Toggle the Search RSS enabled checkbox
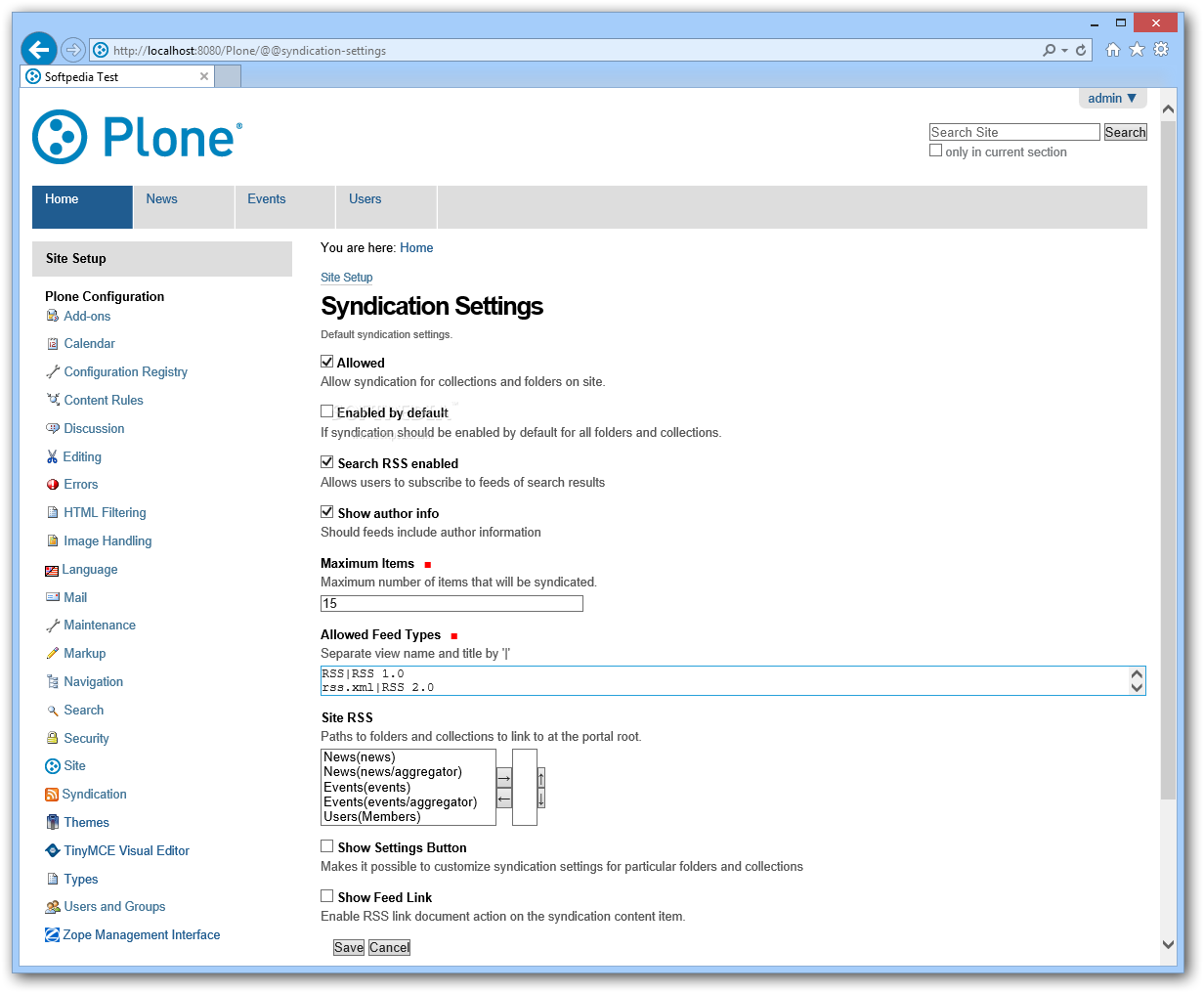 click(x=327, y=462)
